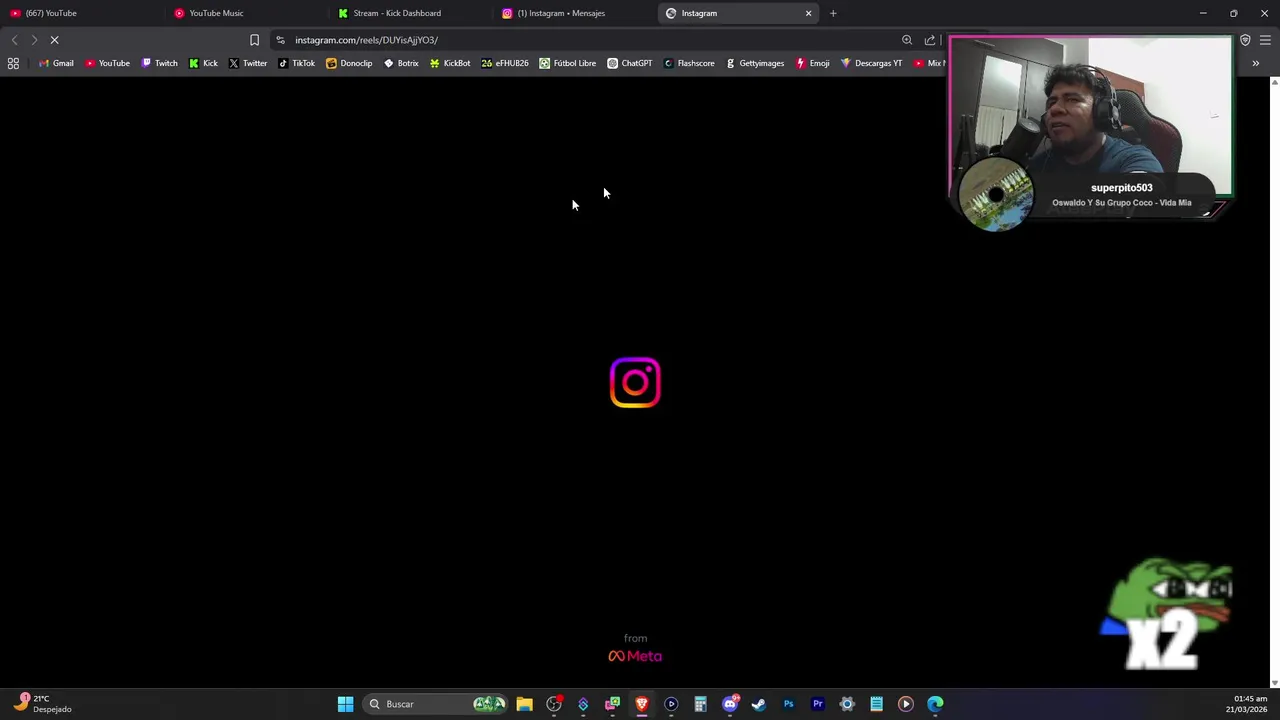Bookmark this page
Viewport: 1280px width, 720px height.
click(x=254, y=40)
